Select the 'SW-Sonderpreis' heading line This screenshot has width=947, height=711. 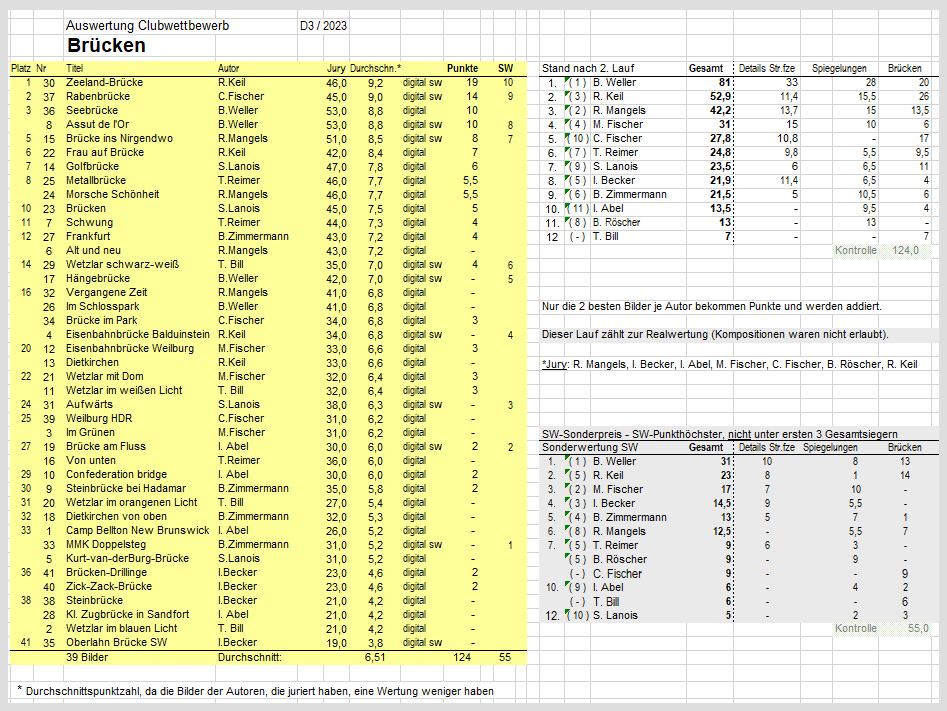pos(719,434)
